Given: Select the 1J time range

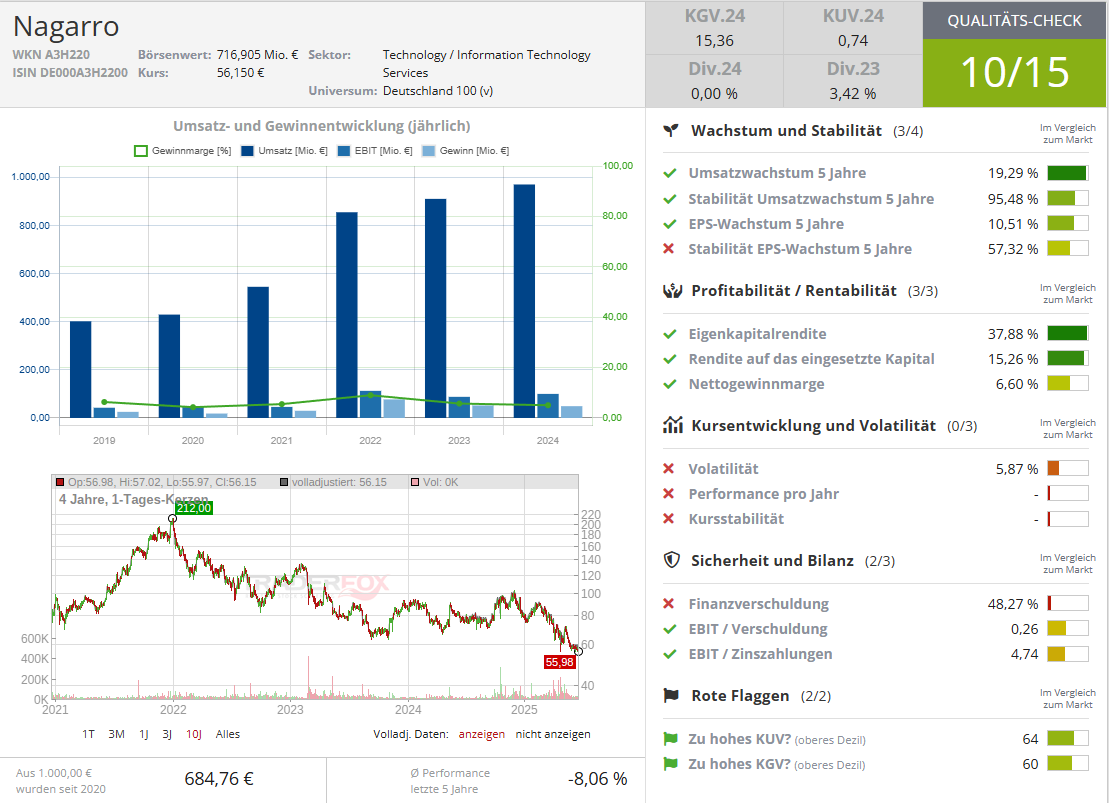Looking at the screenshot, I should click(x=144, y=734).
